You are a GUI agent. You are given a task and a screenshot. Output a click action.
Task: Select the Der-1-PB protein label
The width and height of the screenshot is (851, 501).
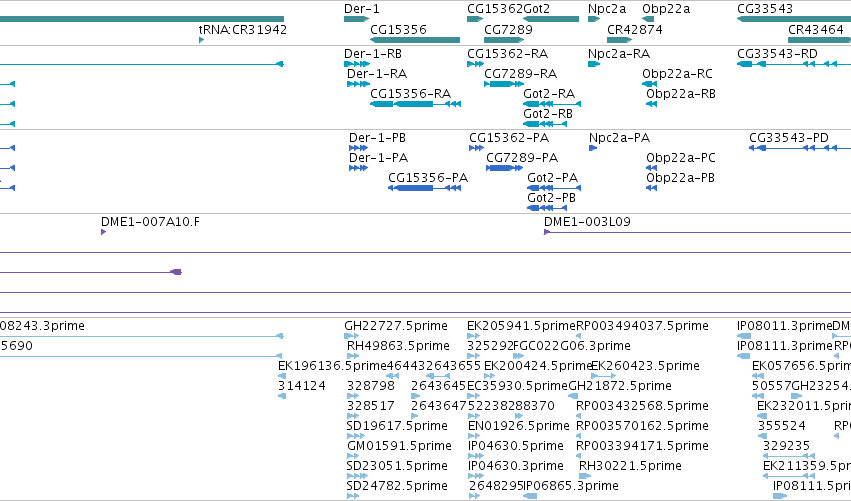pyautogui.click(x=377, y=138)
